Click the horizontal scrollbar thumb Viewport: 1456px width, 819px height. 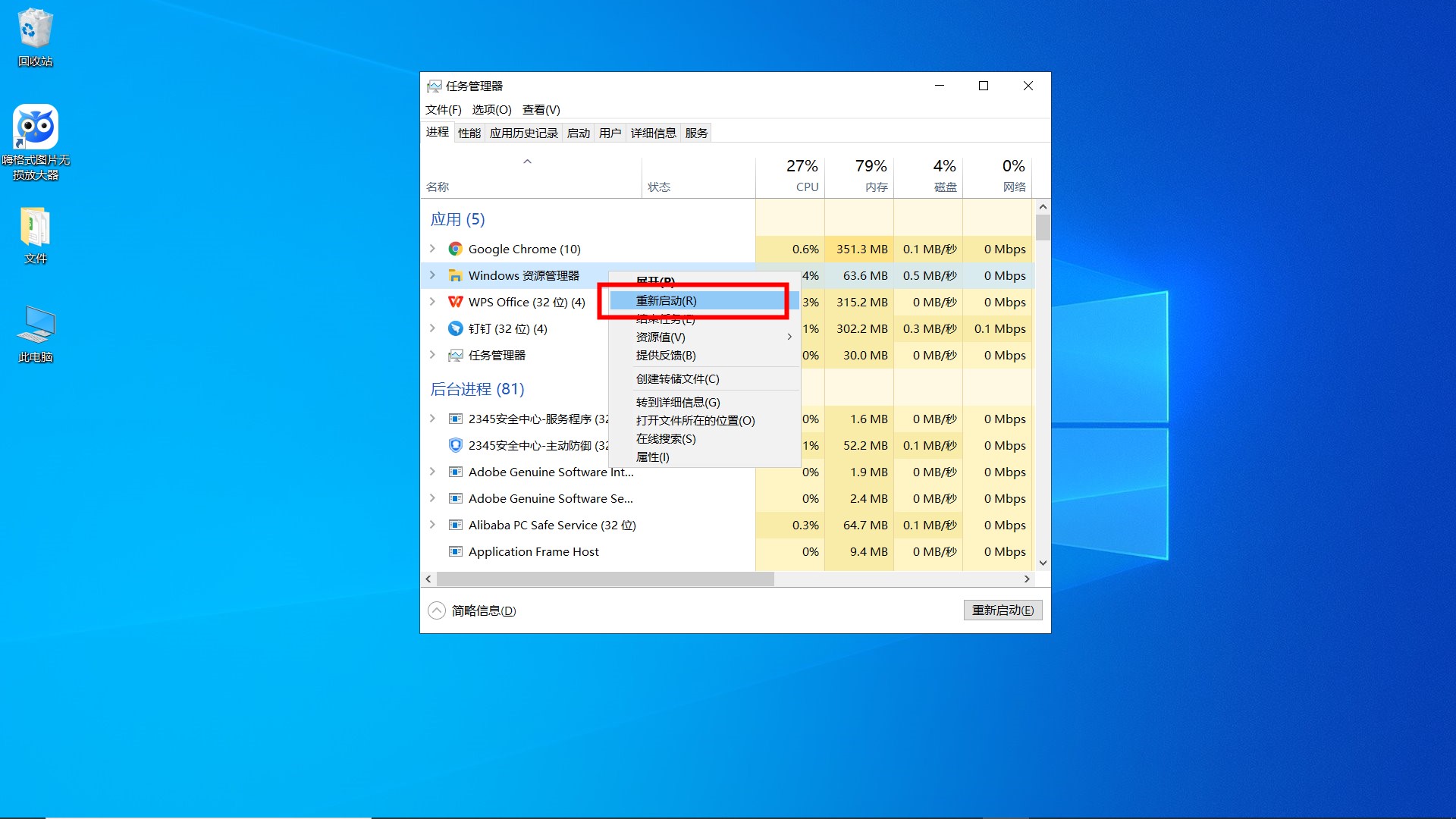(605, 579)
